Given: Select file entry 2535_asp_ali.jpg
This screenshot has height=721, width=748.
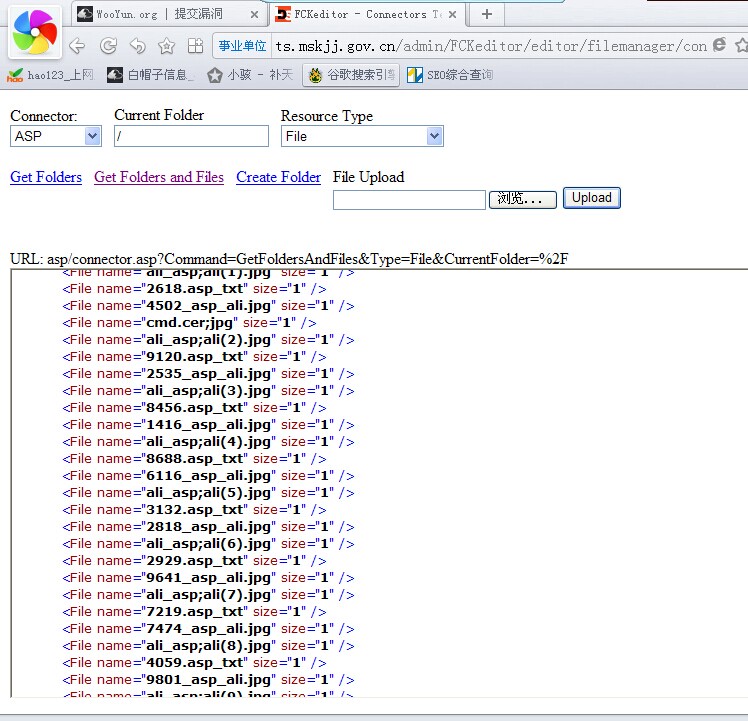Looking at the screenshot, I should [208, 374].
